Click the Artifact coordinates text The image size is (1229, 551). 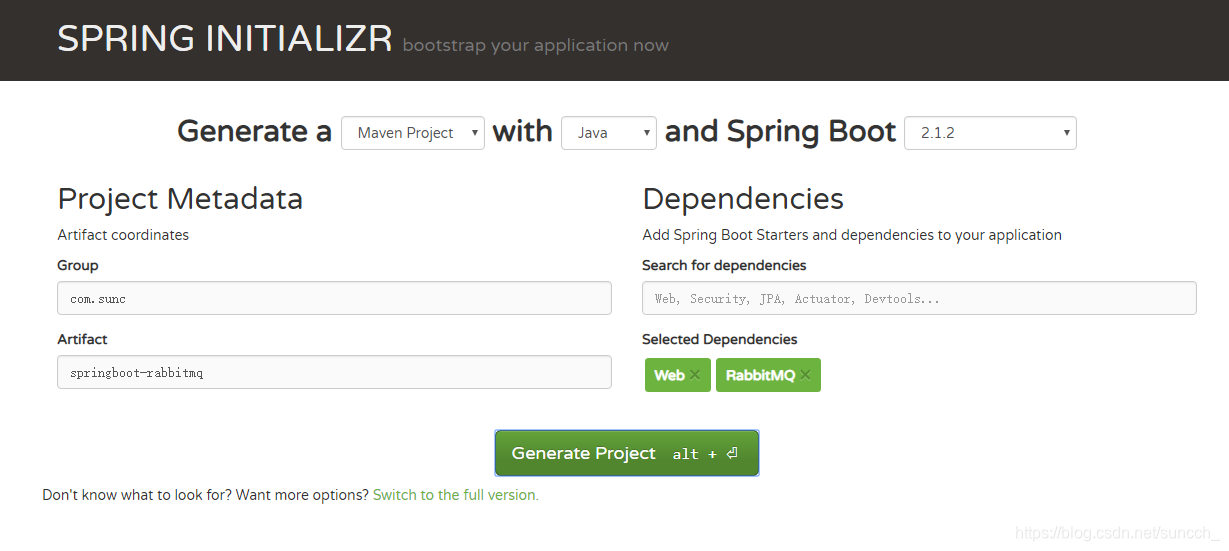coord(123,235)
